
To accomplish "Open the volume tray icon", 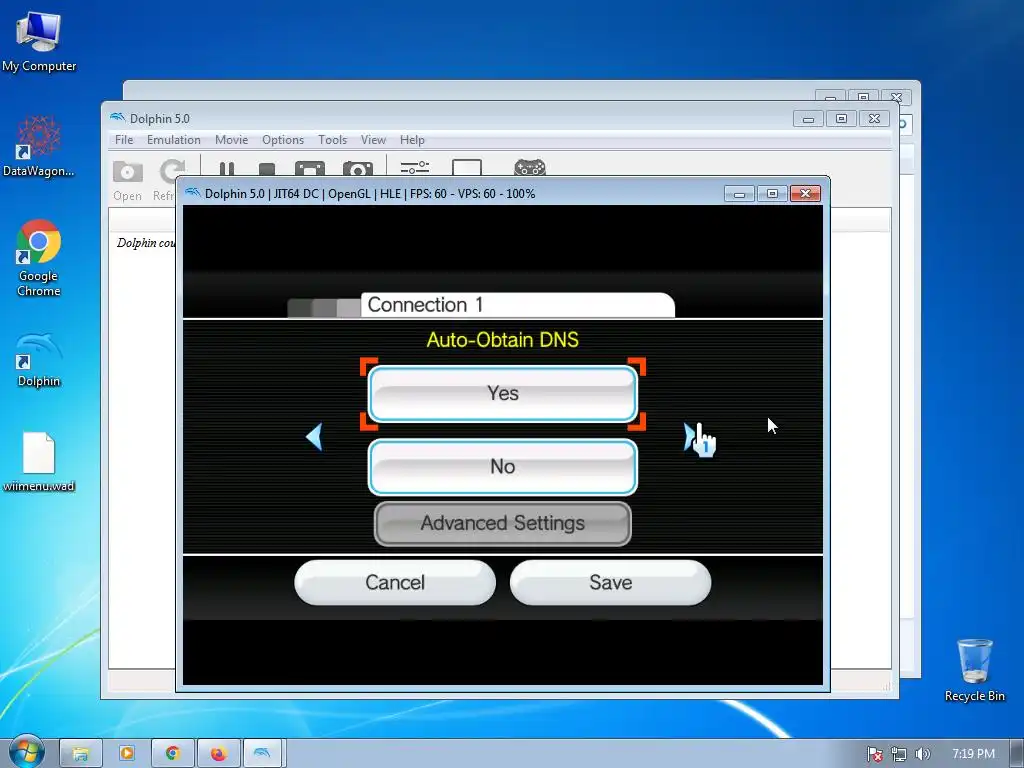I will pos(922,754).
